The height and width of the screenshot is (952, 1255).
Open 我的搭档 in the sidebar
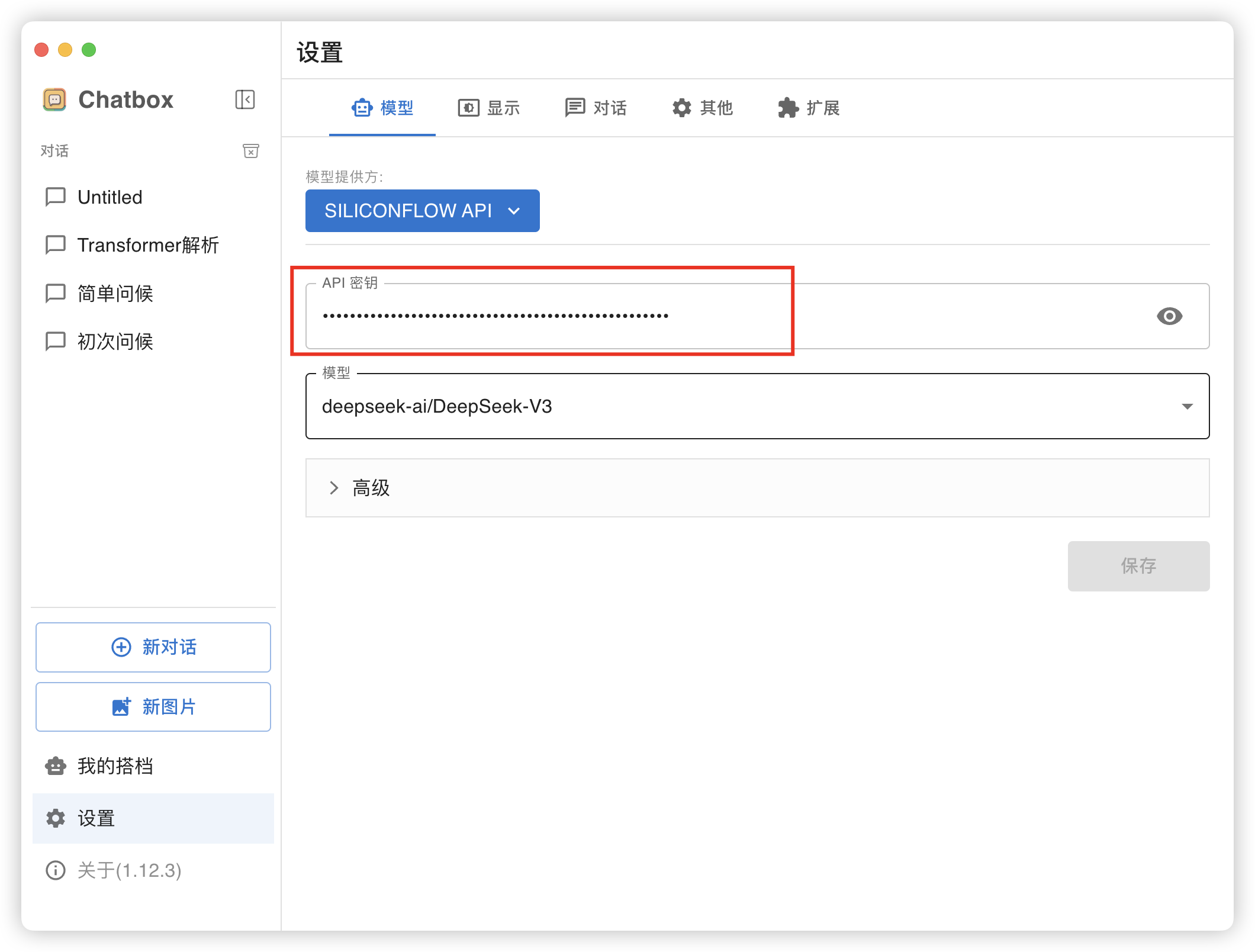pyautogui.click(x=153, y=766)
